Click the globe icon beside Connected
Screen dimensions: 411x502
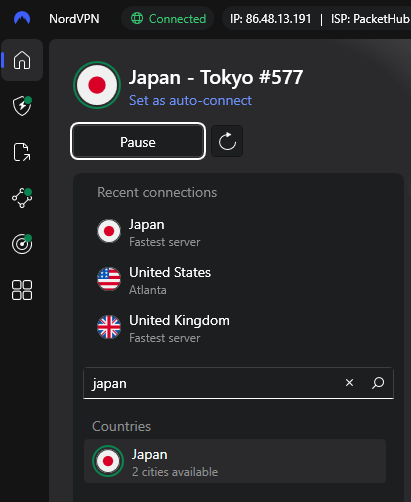[x=137, y=18]
